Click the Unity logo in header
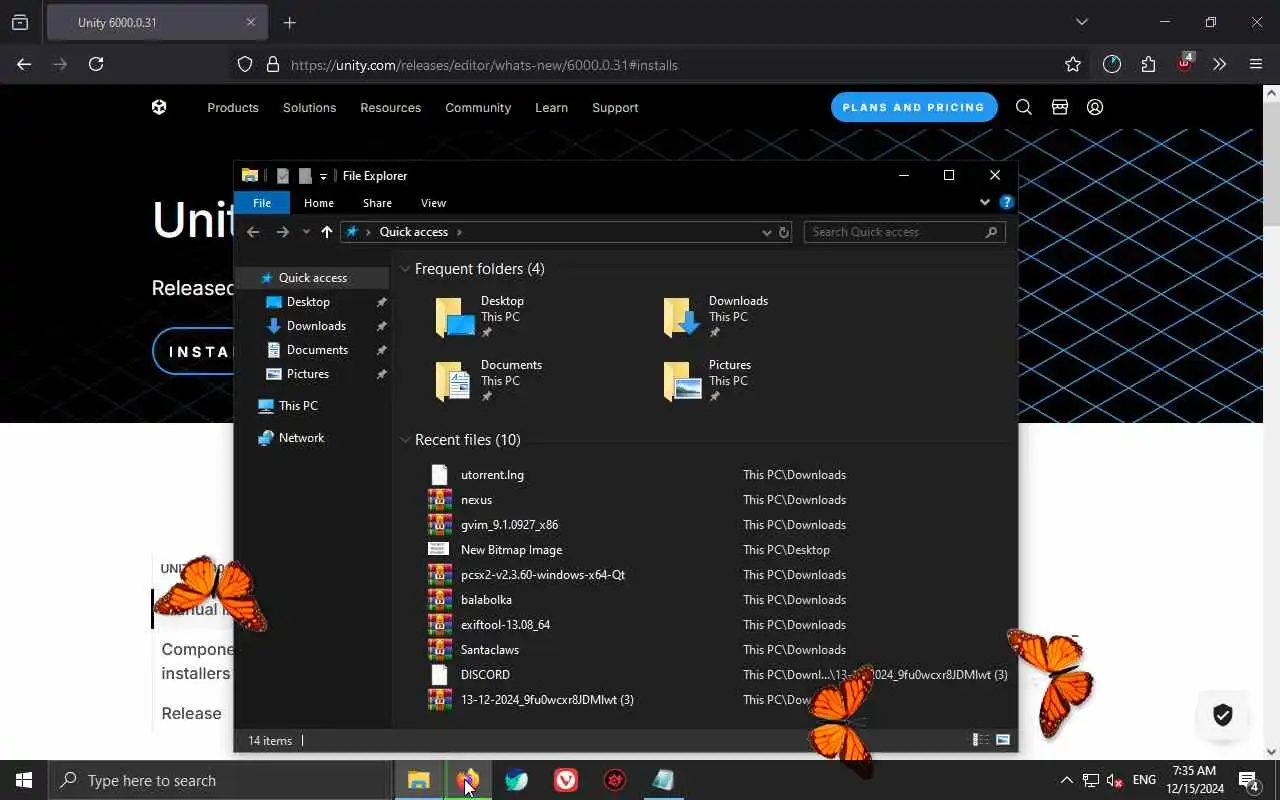The width and height of the screenshot is (1280, 800). click(159, 107)
